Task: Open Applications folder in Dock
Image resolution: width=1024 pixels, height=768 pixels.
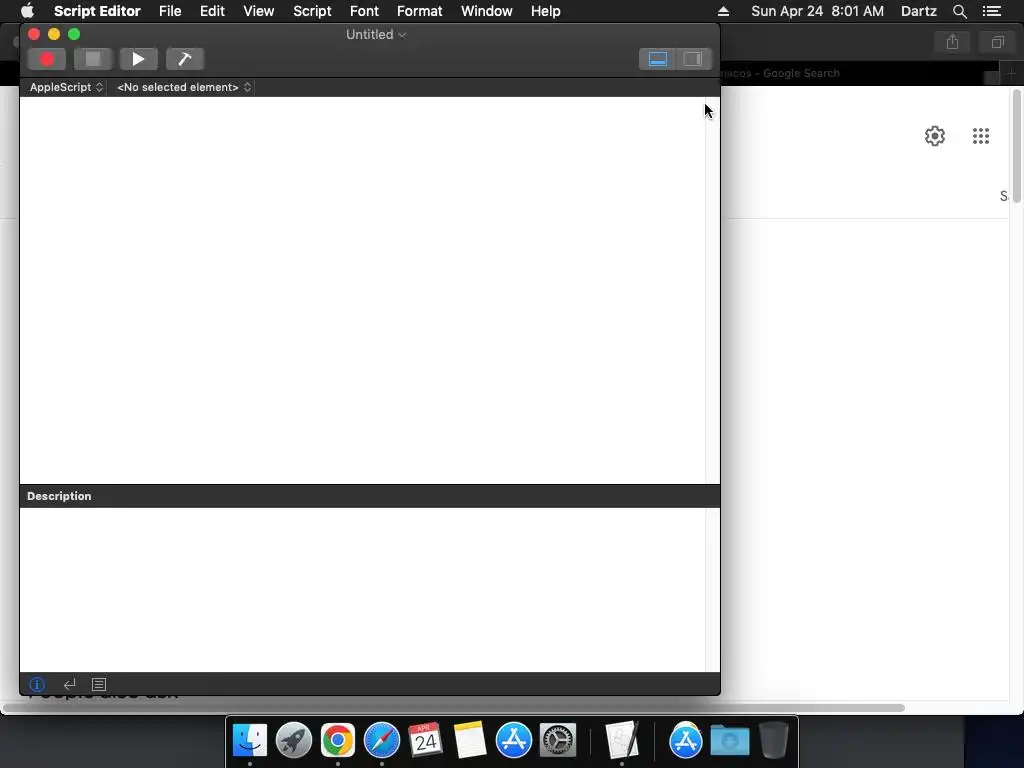Action: click(685, 740)
